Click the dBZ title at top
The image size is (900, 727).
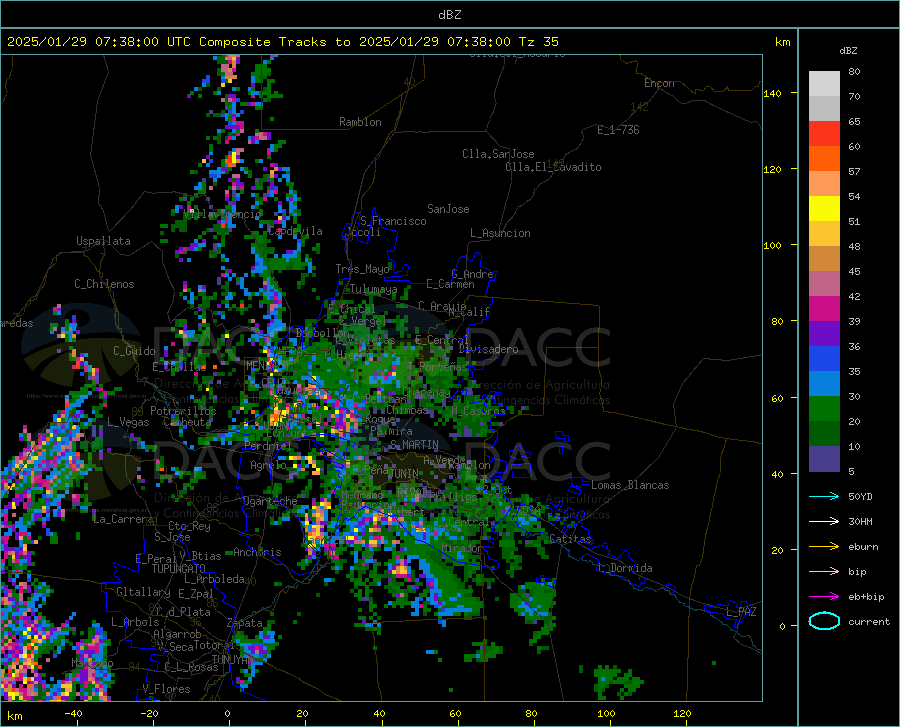tap(449, 15)
